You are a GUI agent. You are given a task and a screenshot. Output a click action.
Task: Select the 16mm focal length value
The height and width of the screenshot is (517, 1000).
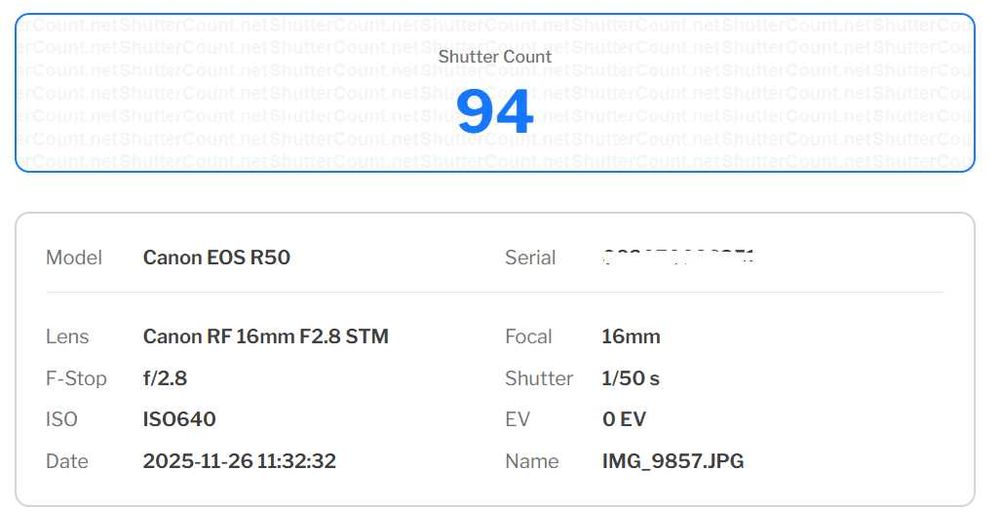pos(631,337)
